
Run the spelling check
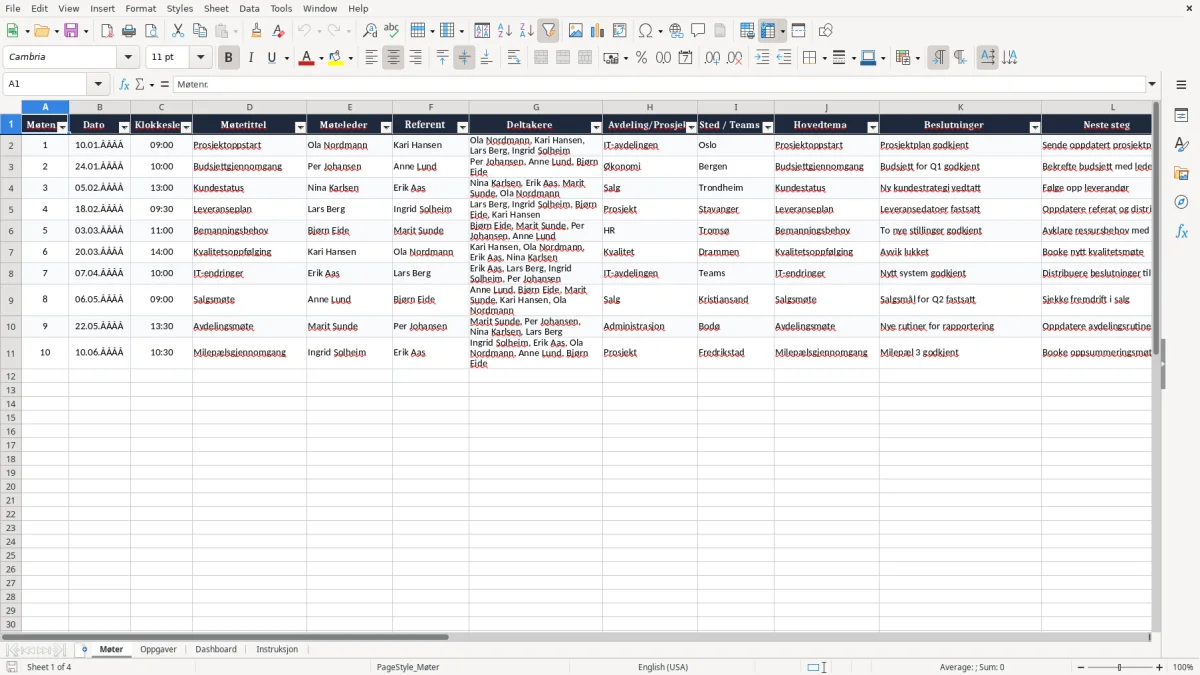click(x=392, y=31)
